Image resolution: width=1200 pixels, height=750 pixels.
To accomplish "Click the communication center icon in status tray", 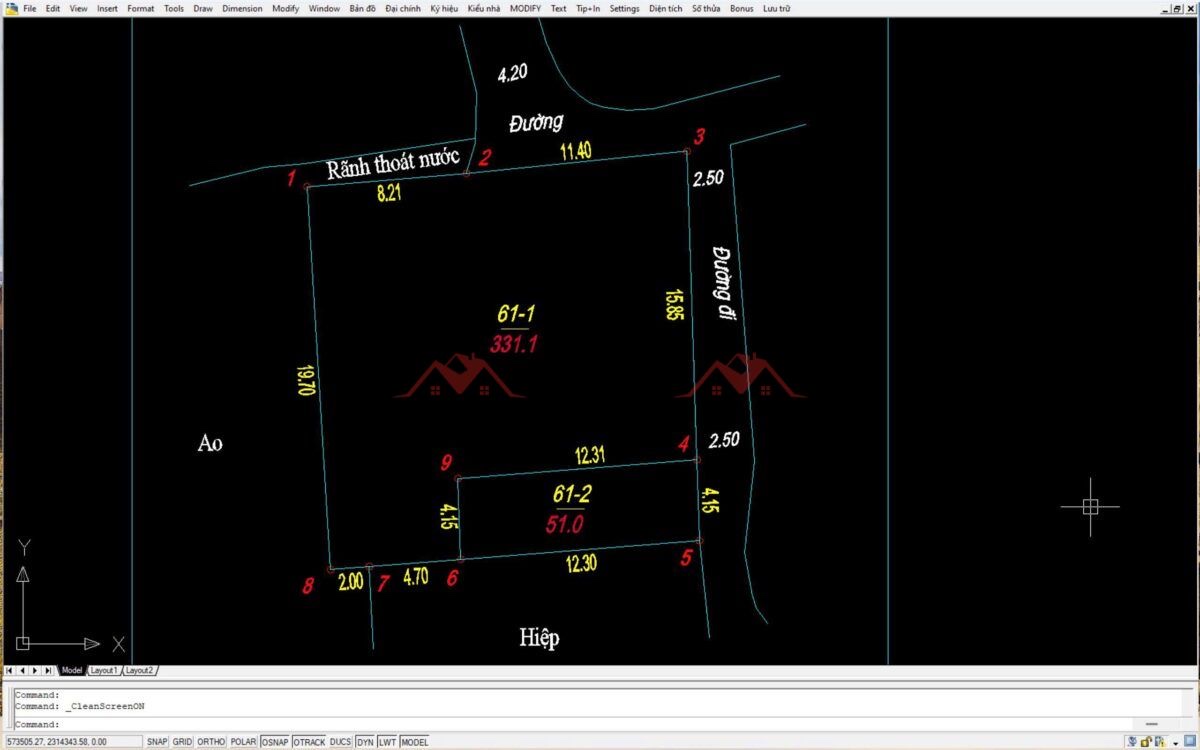I will (1132, 742).
